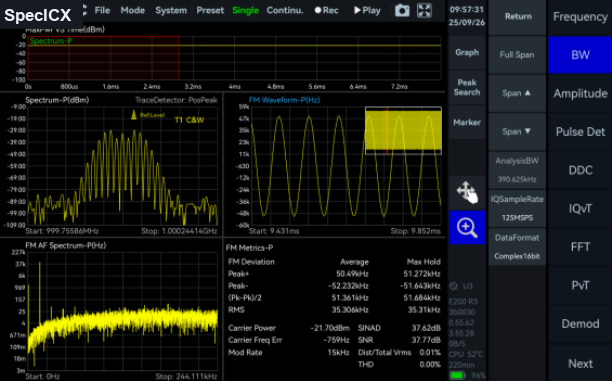This screenshot has height=381, width=612.
Task: Click Start: 999.75586MHz frequency label
Action: [x=62, y=231]
